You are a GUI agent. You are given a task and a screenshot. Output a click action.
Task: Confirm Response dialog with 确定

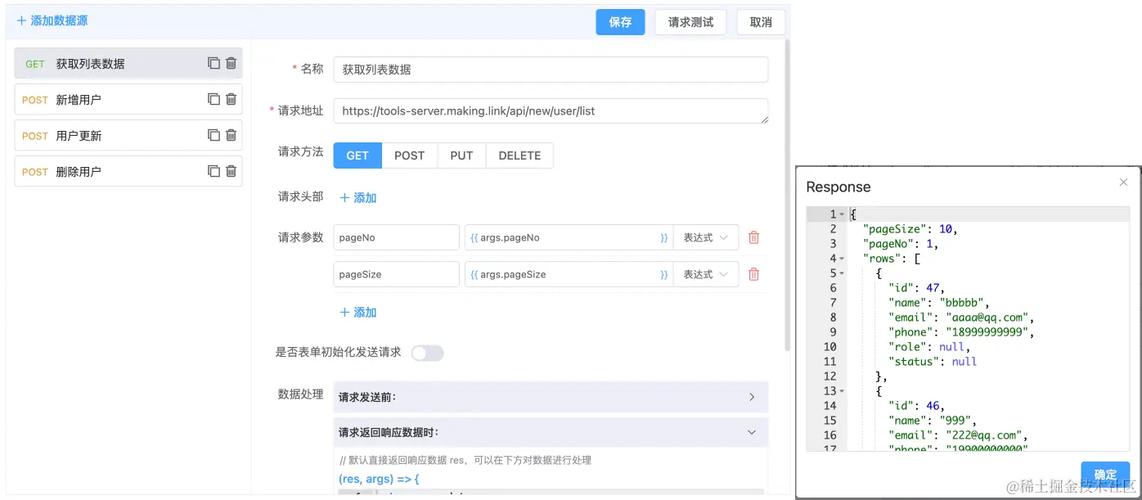click(x=1105, y=475)
